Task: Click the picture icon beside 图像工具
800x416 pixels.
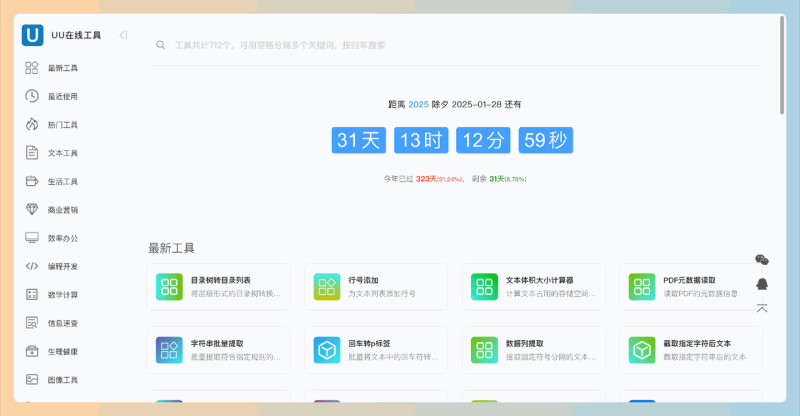Action: click(32, 379)
